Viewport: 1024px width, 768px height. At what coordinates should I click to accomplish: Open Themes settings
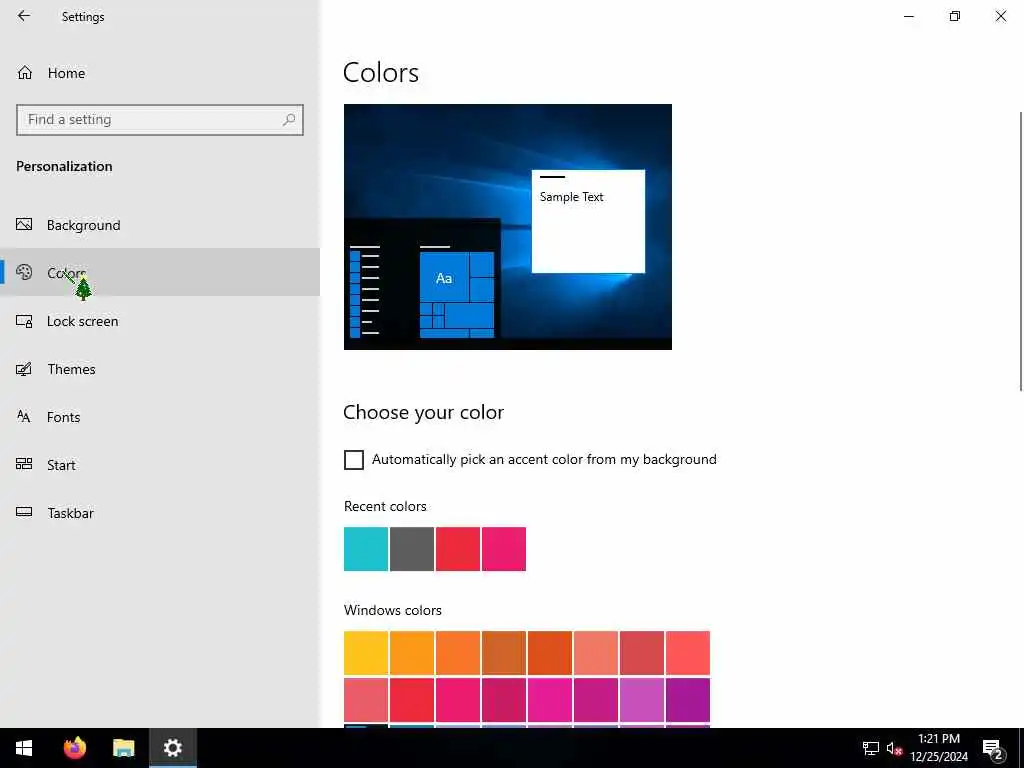[160, 369]
